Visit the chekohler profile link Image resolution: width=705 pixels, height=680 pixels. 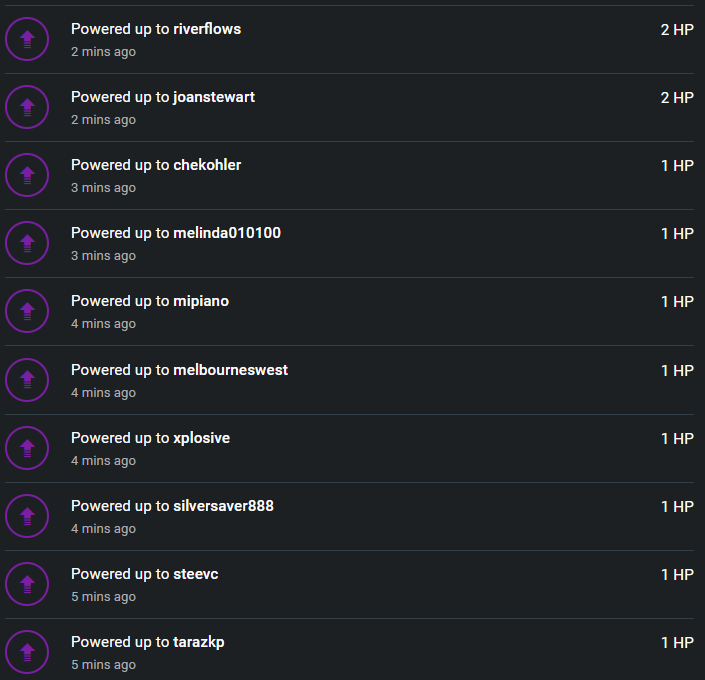pos(207,165)
